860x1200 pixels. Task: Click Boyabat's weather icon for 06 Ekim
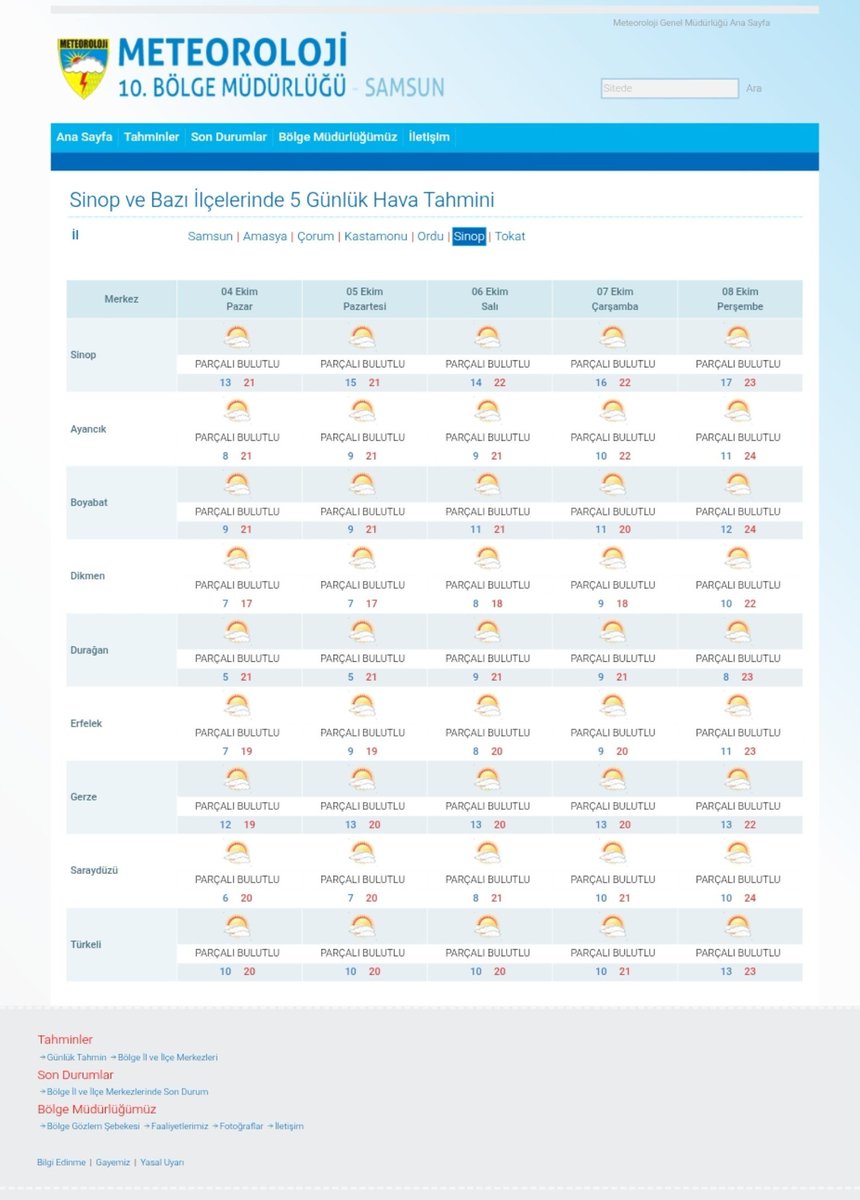(x=488, y=485)
